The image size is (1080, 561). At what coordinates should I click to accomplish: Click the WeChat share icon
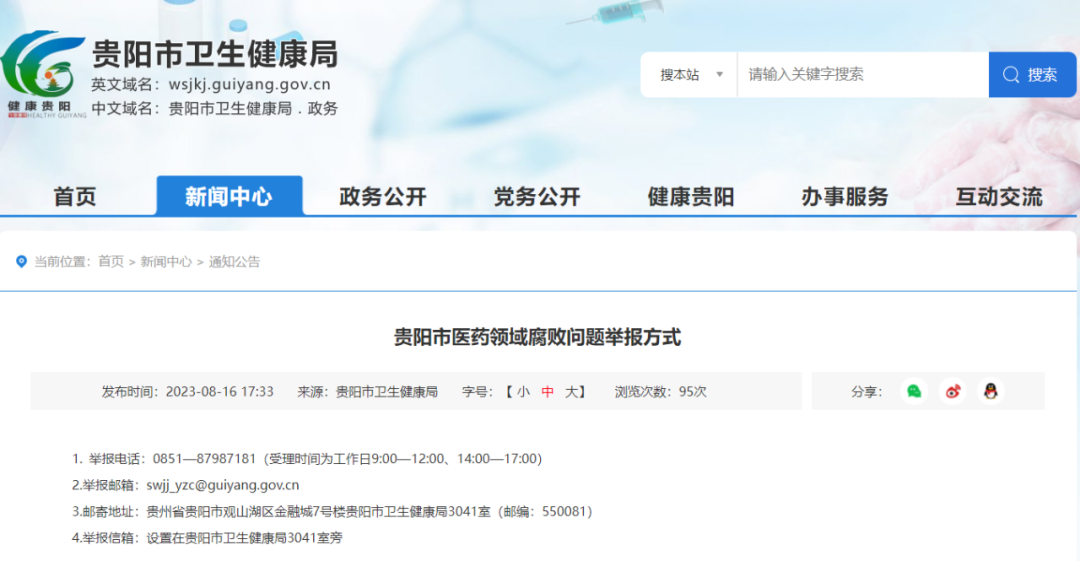coord(914,391)
